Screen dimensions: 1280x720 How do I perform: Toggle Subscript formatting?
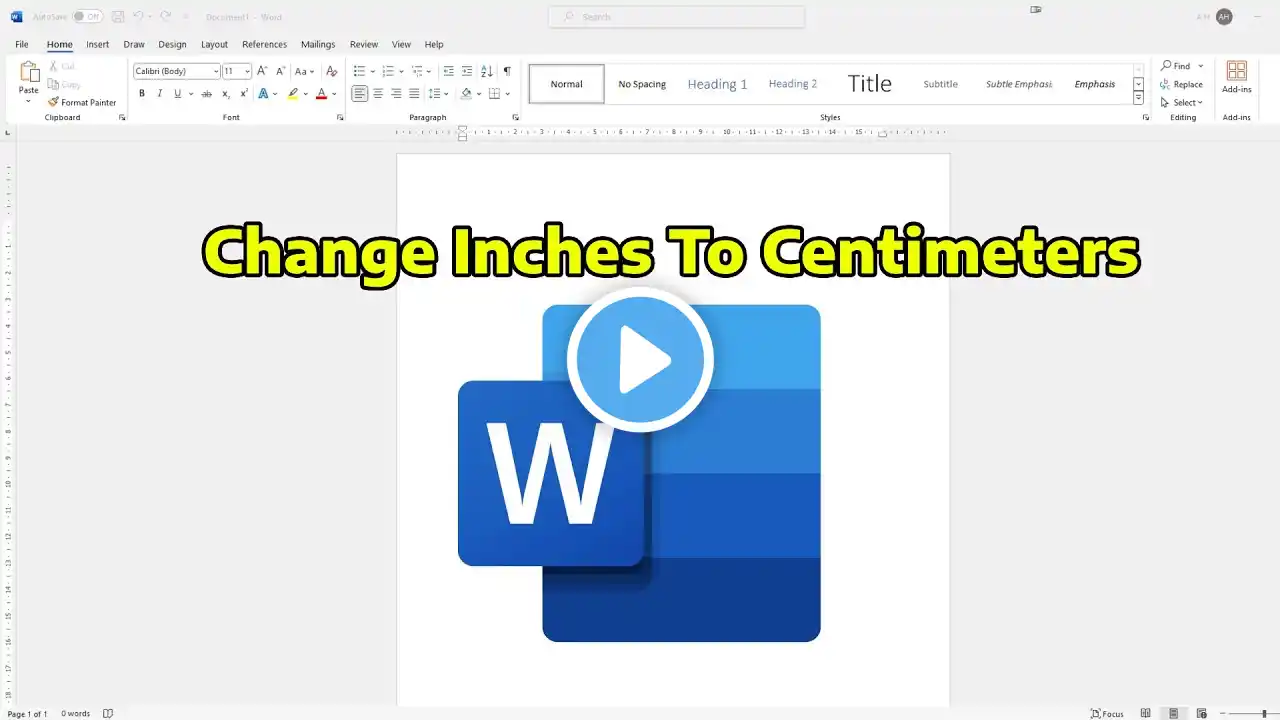226,94
